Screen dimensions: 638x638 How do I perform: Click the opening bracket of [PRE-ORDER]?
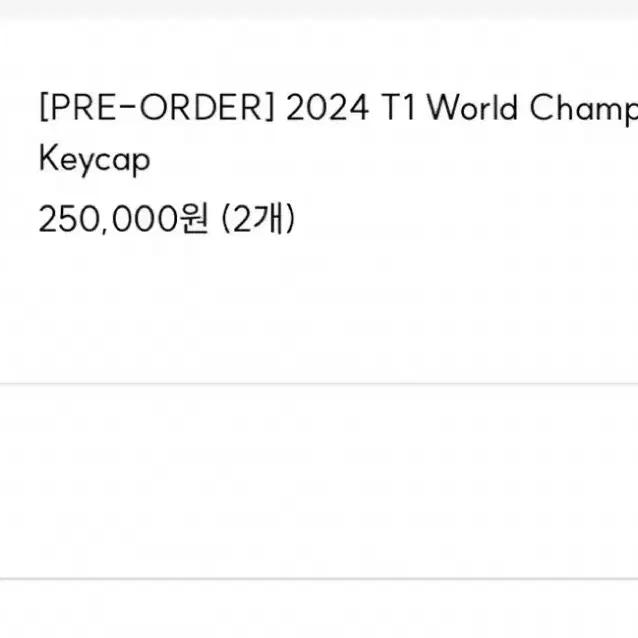(x=44, y=107)
